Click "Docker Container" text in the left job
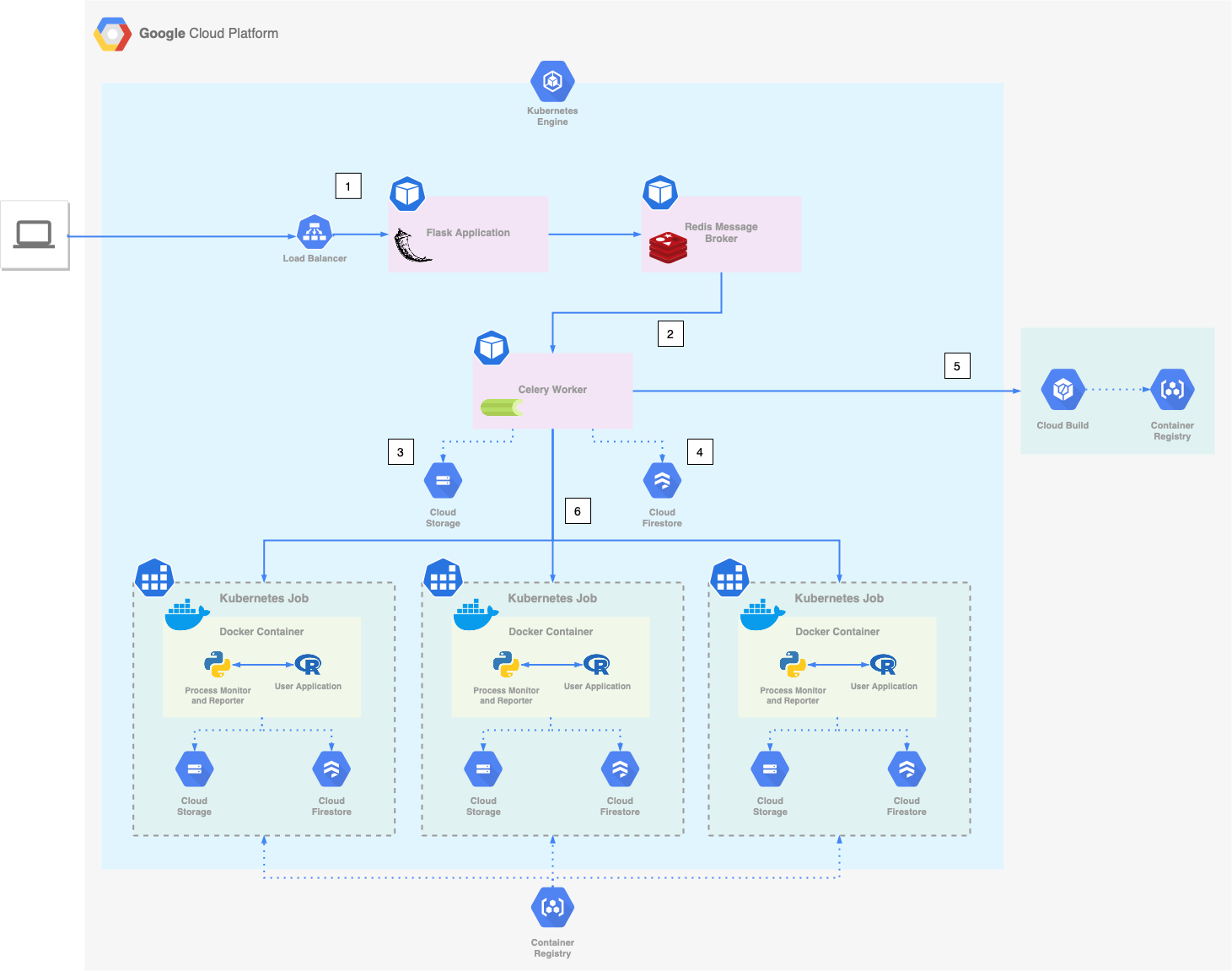 [261, 632]
